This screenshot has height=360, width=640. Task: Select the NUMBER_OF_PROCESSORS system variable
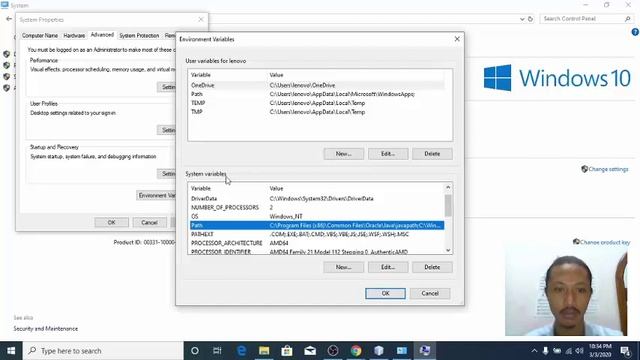pos(317,207)
